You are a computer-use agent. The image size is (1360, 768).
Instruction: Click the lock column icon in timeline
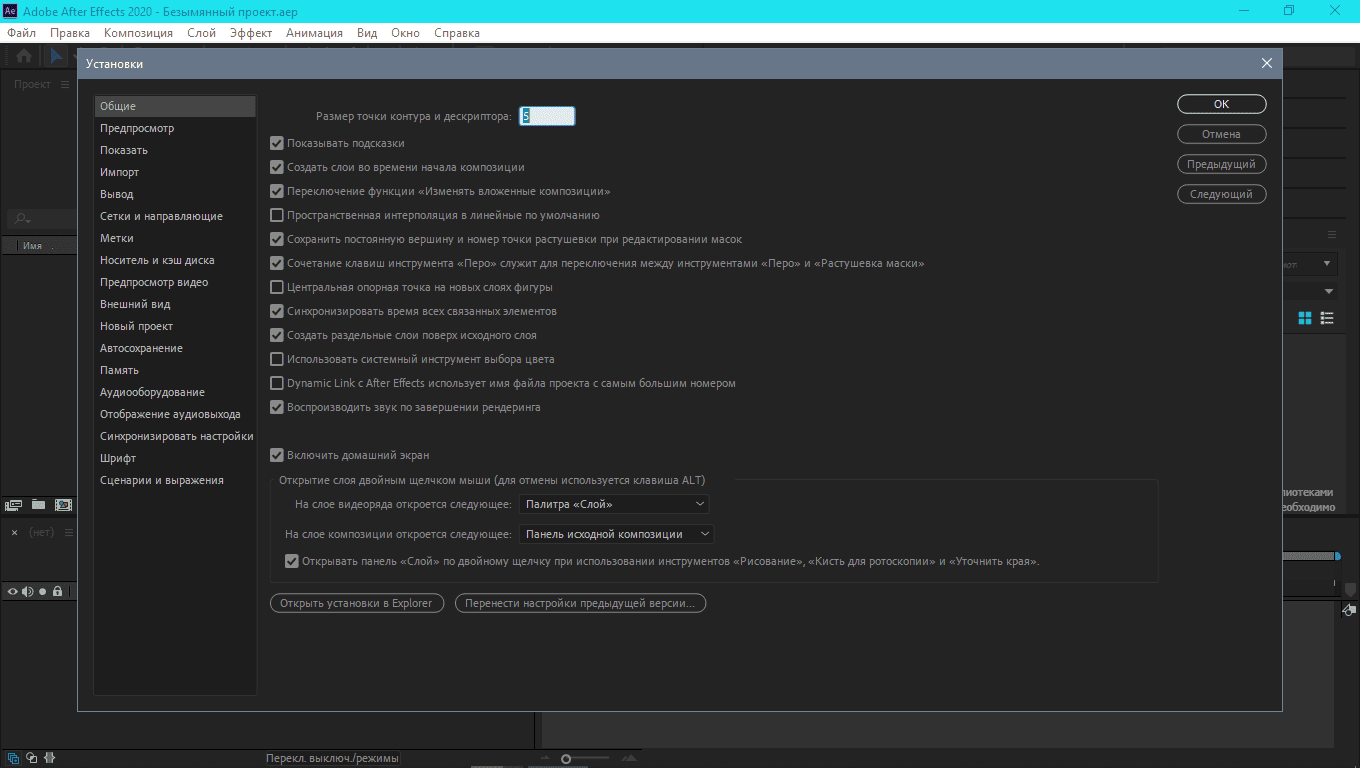[x=58, y=592]
